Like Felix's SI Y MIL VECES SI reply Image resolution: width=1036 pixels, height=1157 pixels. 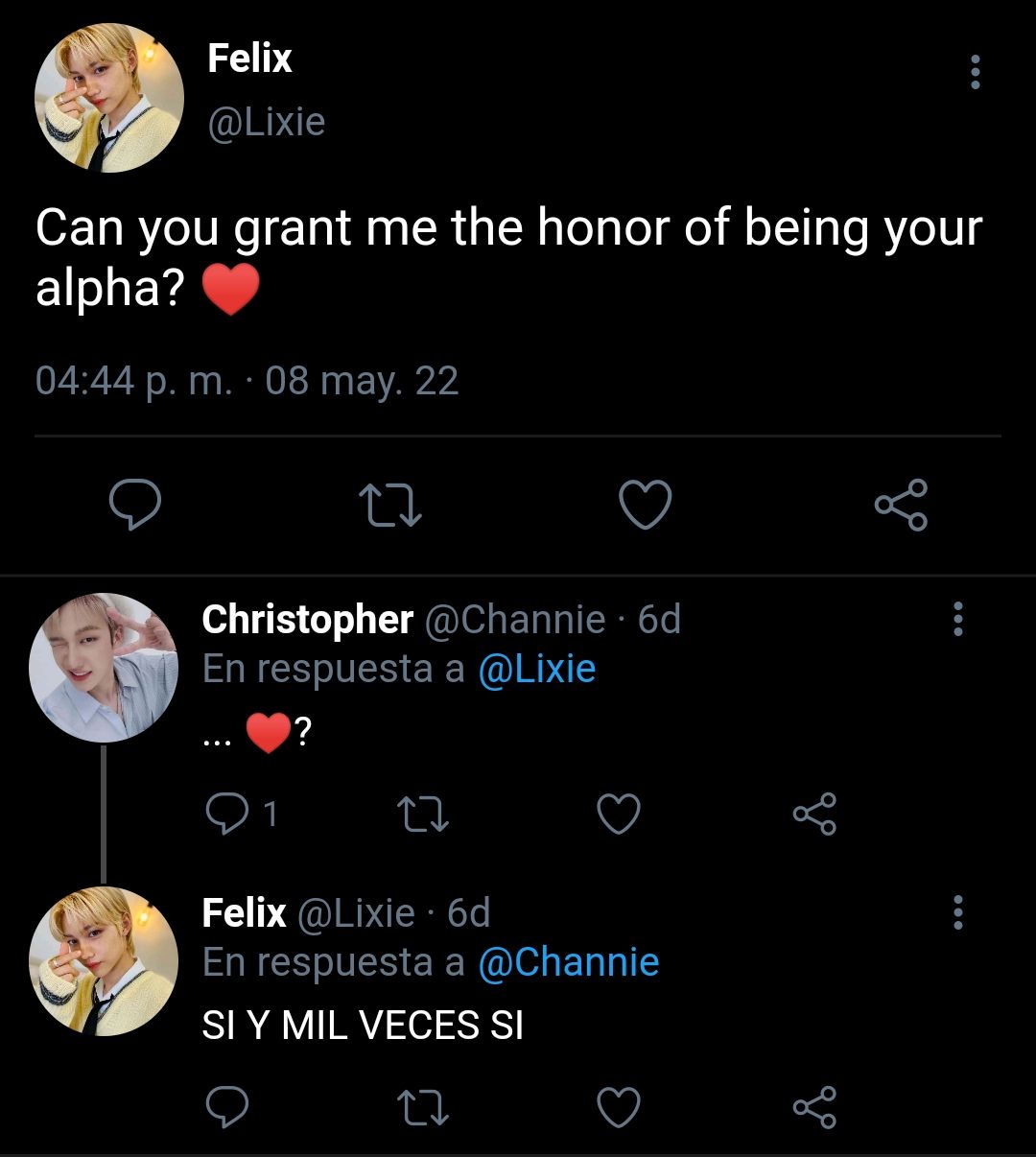[x=619, y=1106]
